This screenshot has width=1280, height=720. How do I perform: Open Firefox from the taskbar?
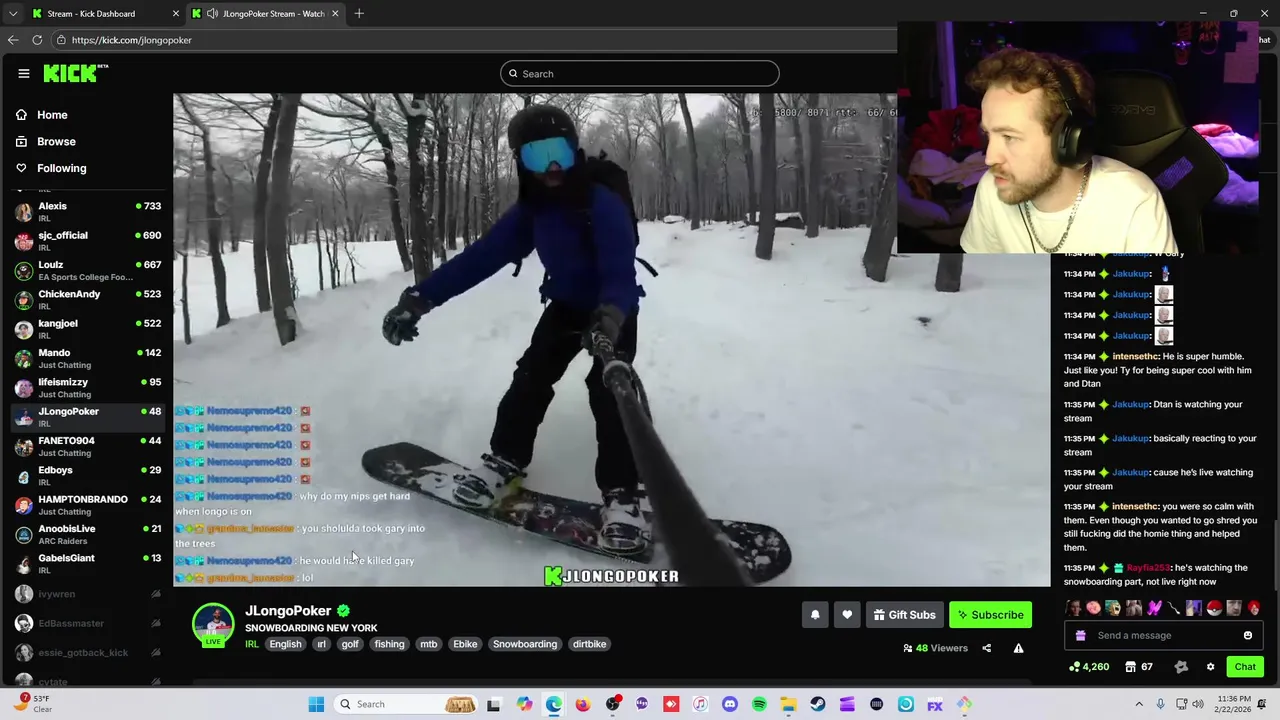click(x=583, y=704)
